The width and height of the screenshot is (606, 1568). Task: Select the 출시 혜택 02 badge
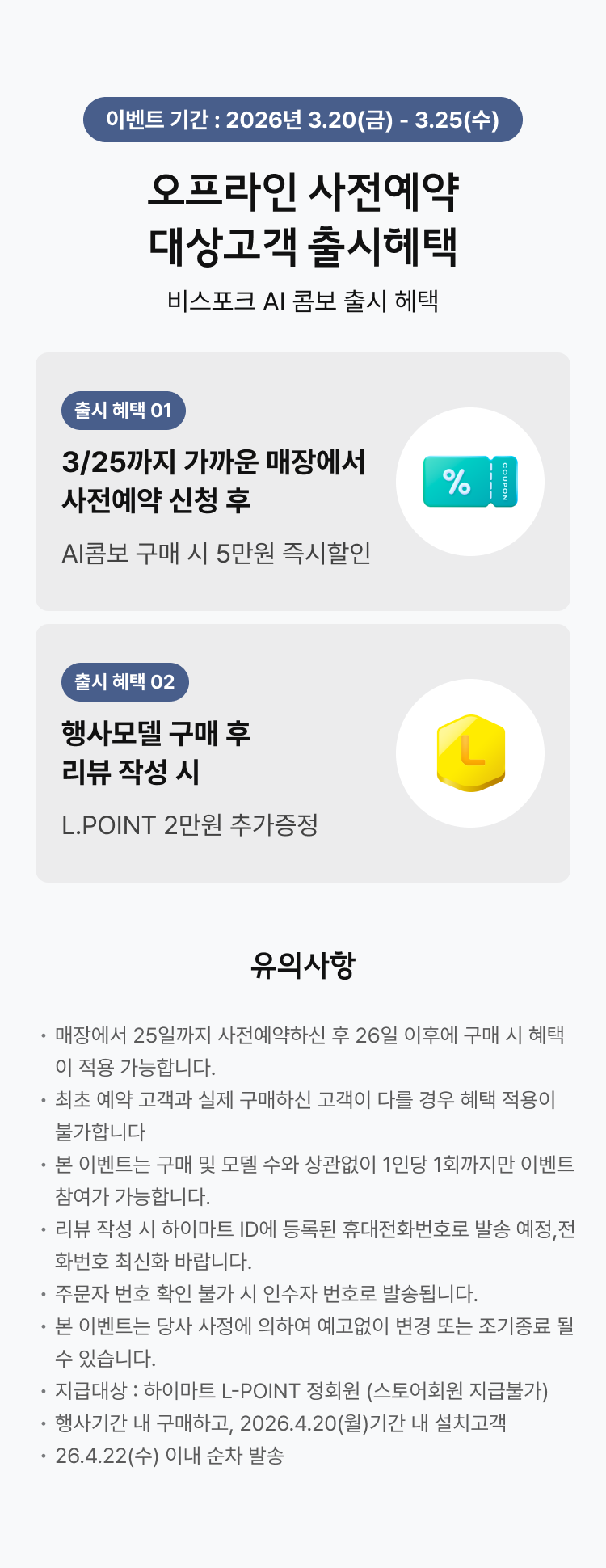point(124,682)
